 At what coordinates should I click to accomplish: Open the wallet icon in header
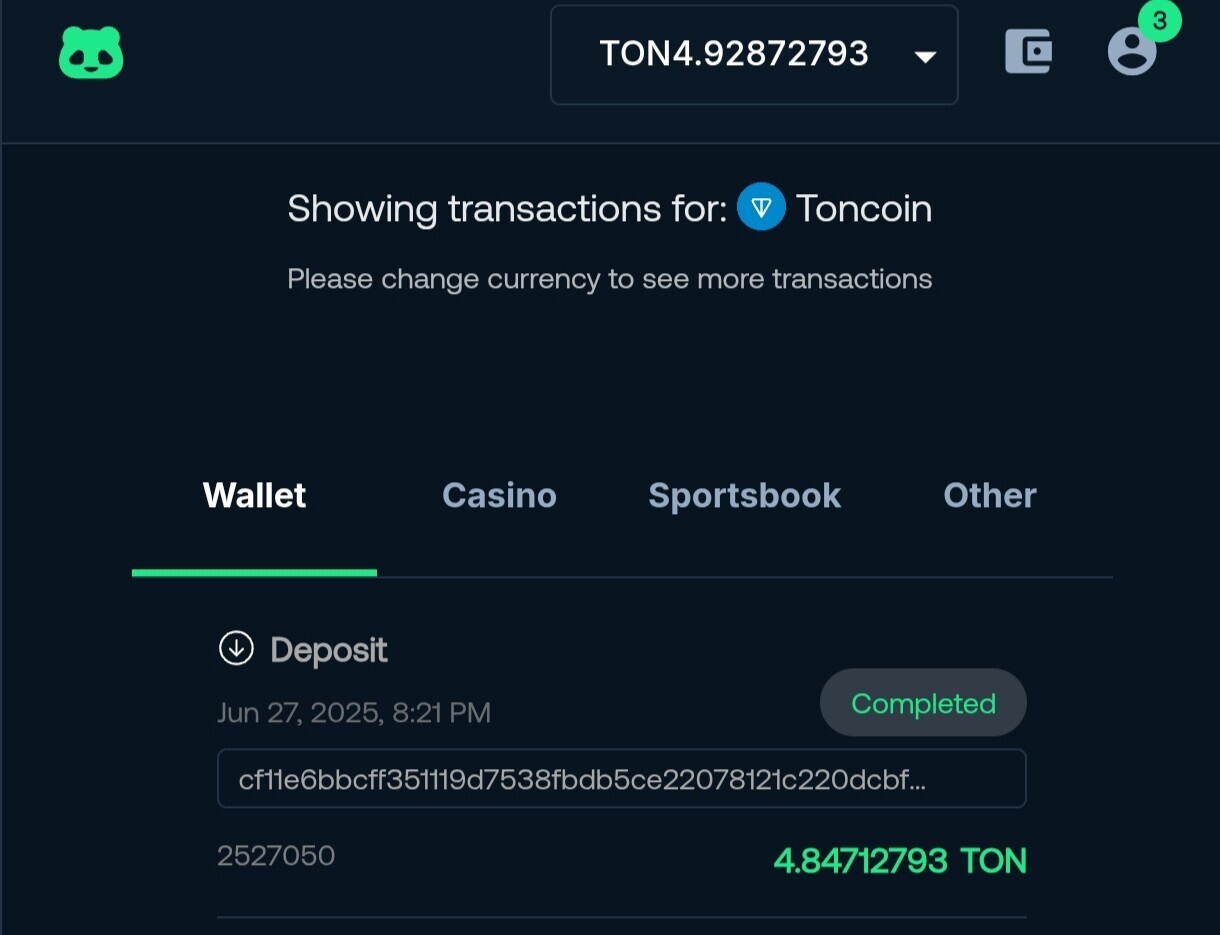click(x=1028, y=51)
